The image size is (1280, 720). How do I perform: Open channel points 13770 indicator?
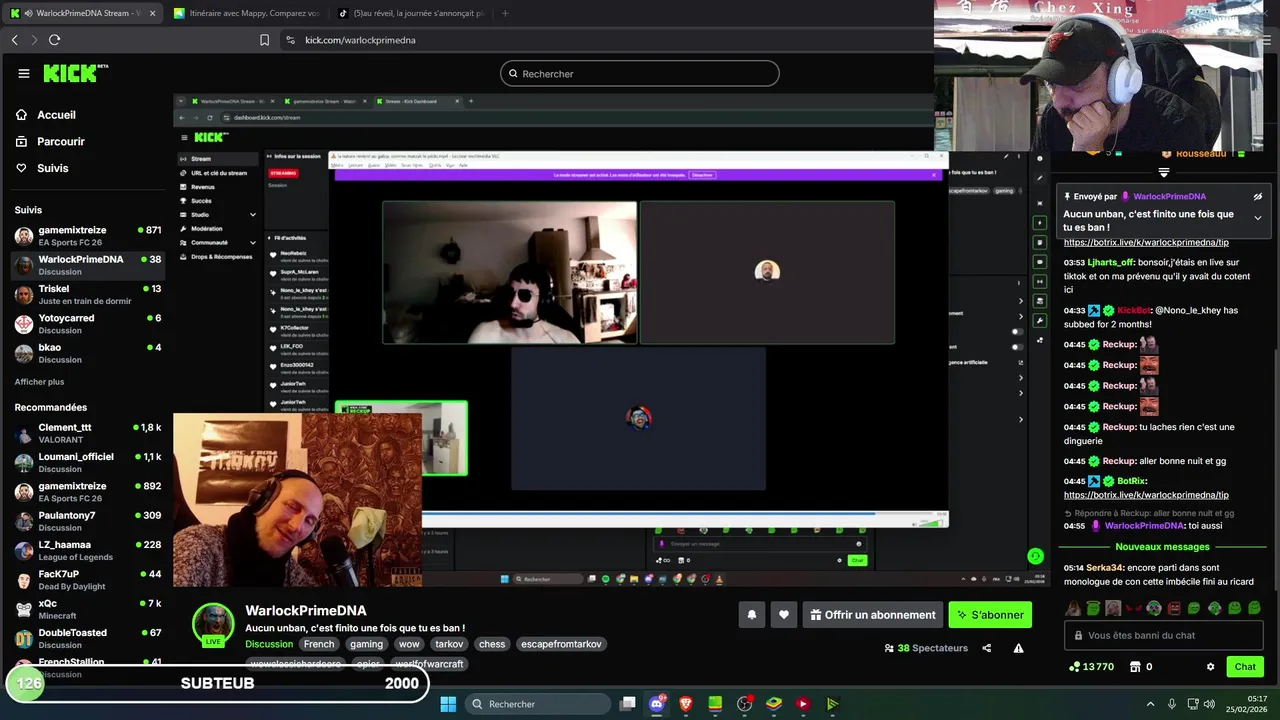click(1091, 667)
